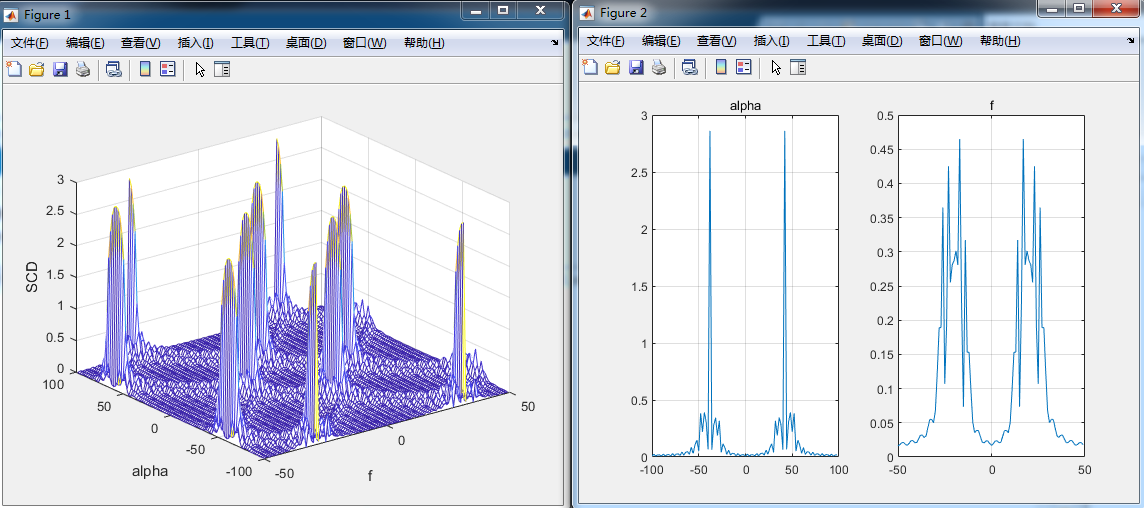
Task: Click inside the alpha subplot axes
Action: 745,286
